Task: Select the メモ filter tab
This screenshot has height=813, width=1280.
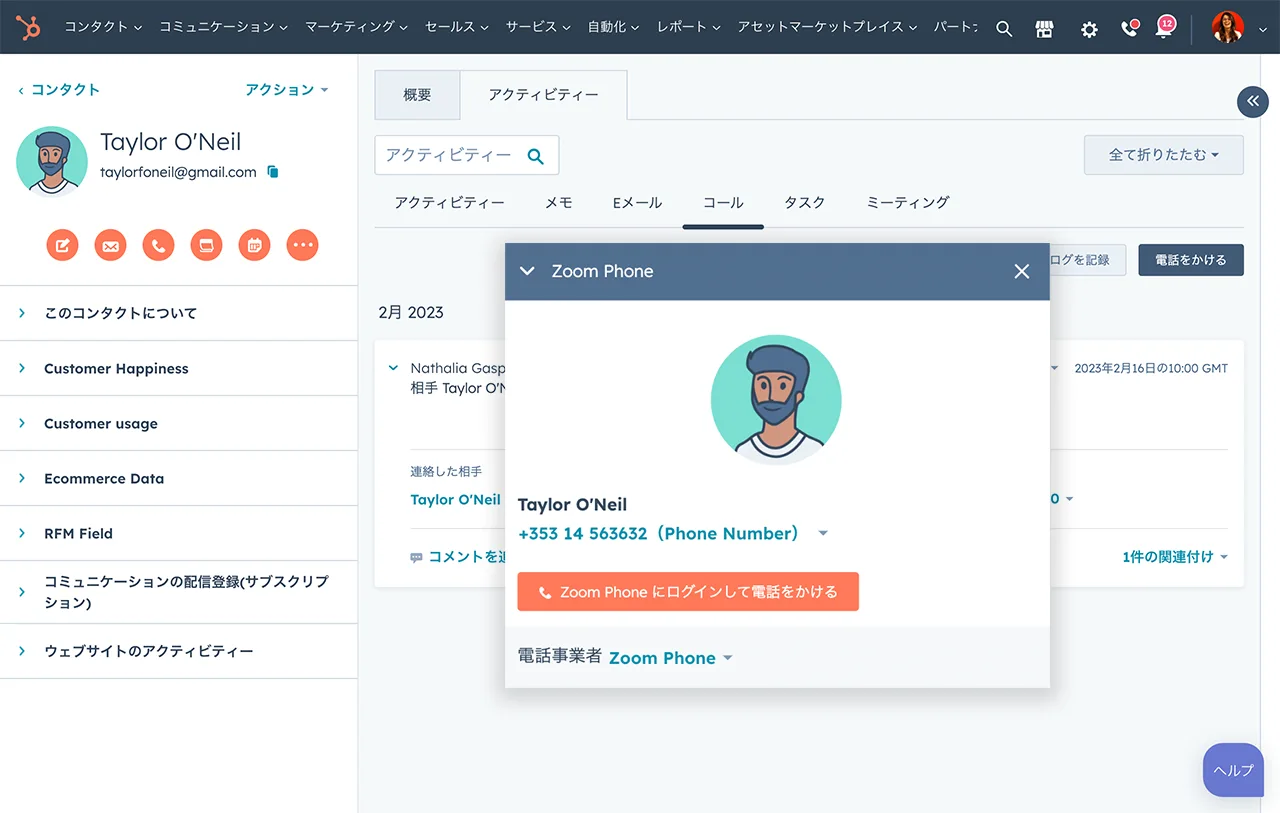Action: coord(558,203)
